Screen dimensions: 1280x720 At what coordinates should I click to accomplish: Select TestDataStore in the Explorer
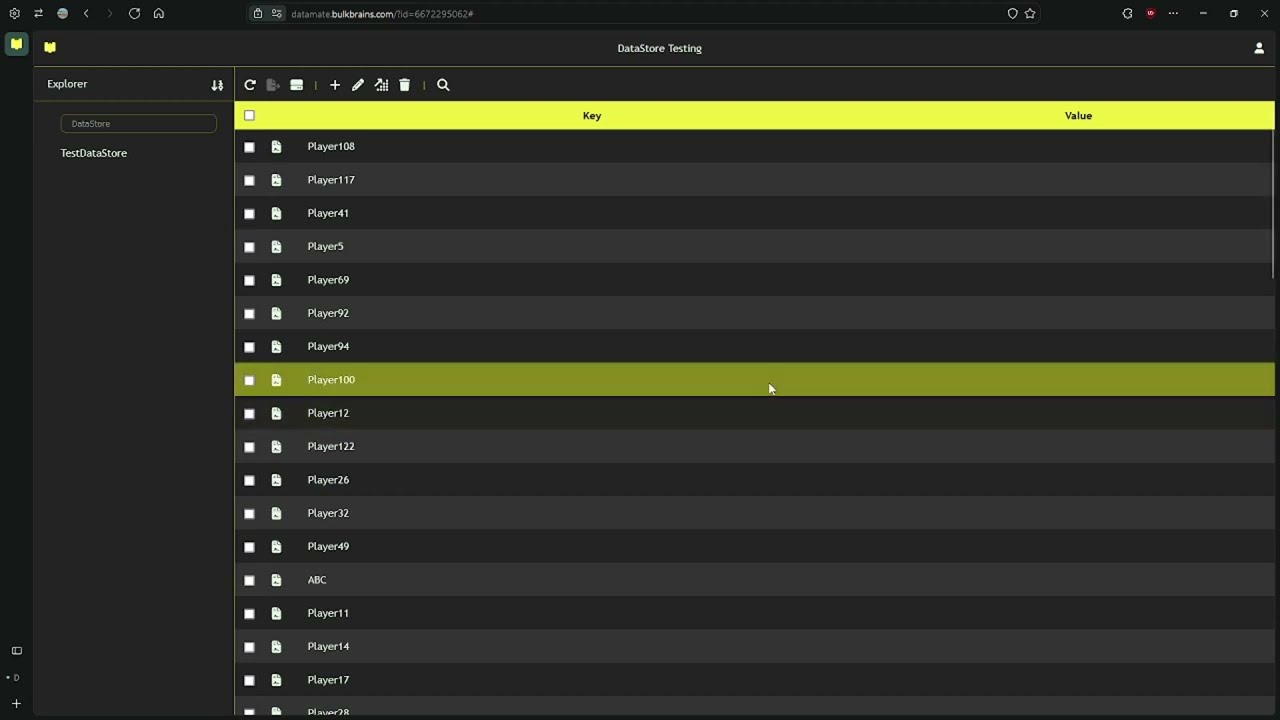(93, 153)
